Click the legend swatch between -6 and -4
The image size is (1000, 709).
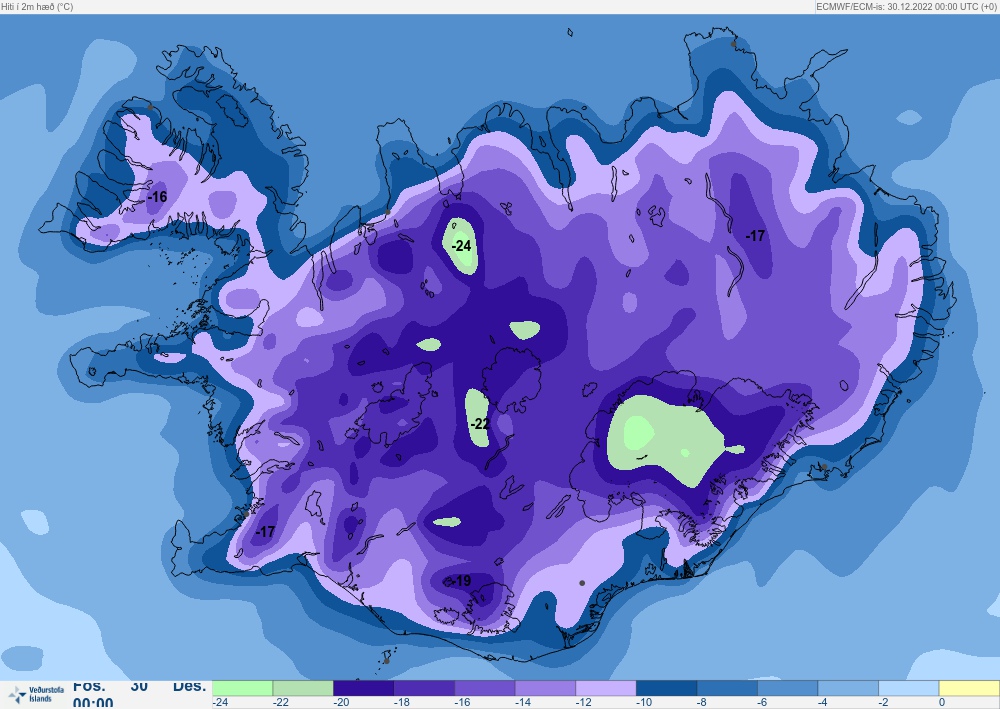tap(788, 688)
